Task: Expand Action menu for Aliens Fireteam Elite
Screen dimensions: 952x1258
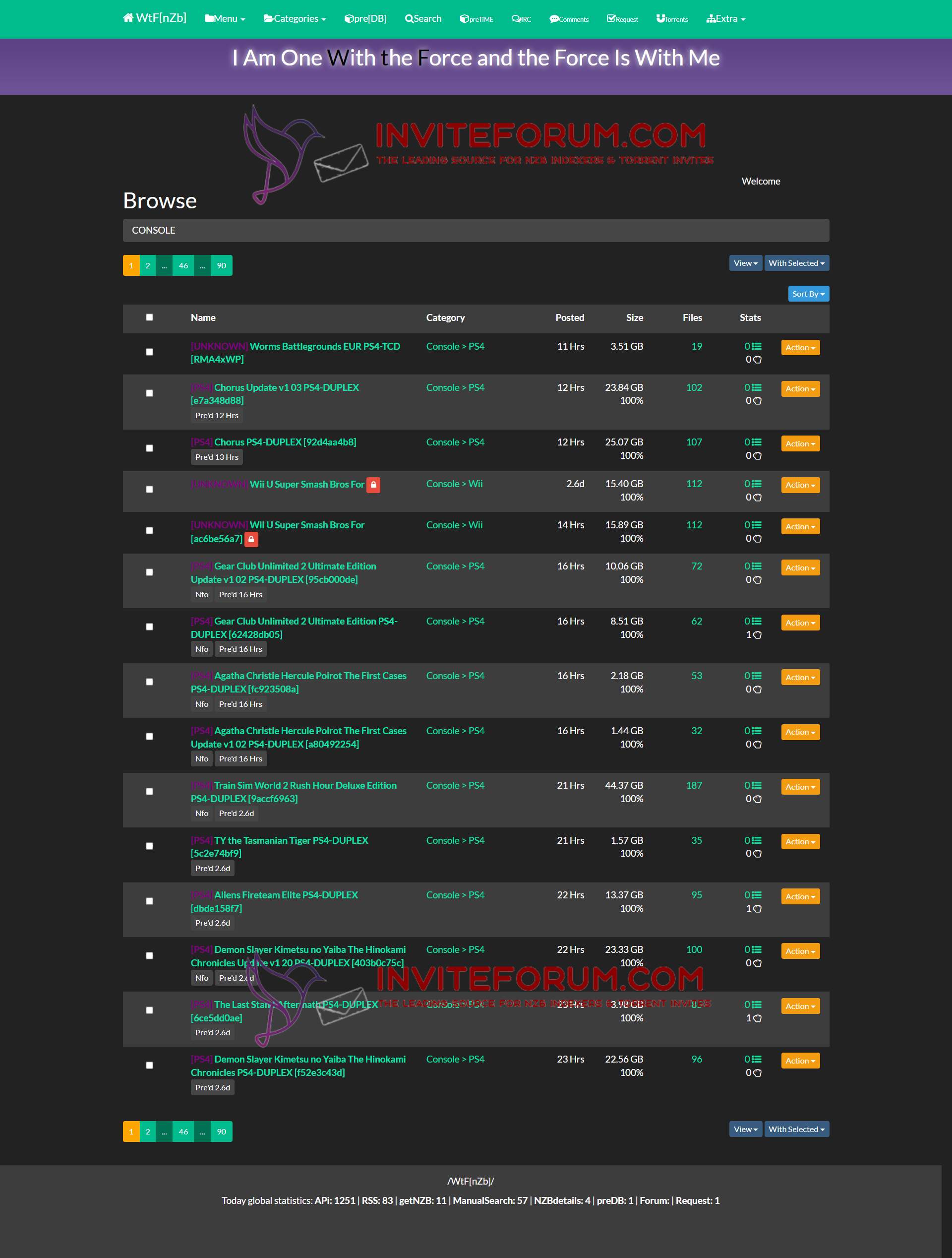Action: [800, 897]
